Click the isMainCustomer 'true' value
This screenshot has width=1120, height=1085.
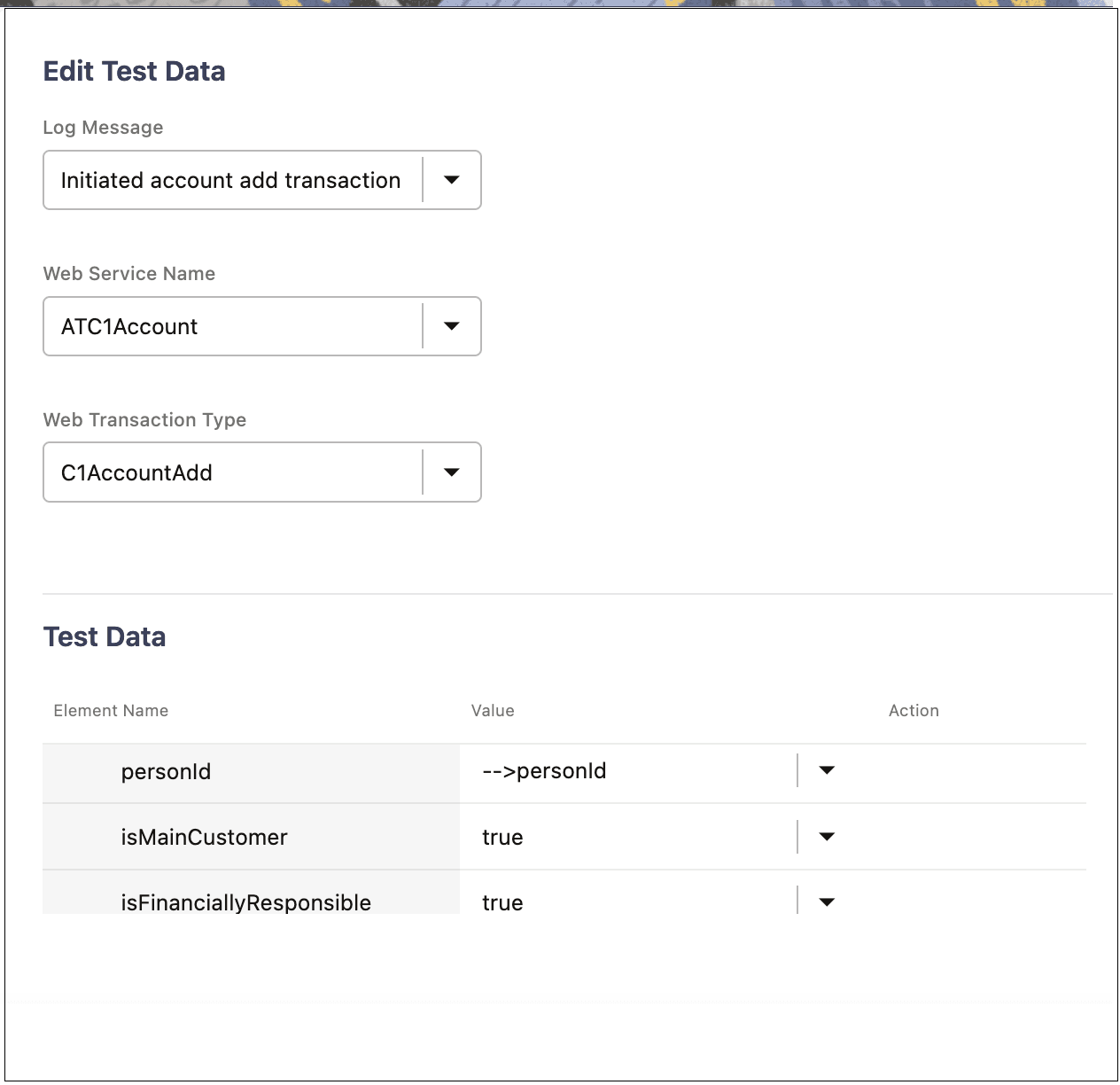coord(502,837)
